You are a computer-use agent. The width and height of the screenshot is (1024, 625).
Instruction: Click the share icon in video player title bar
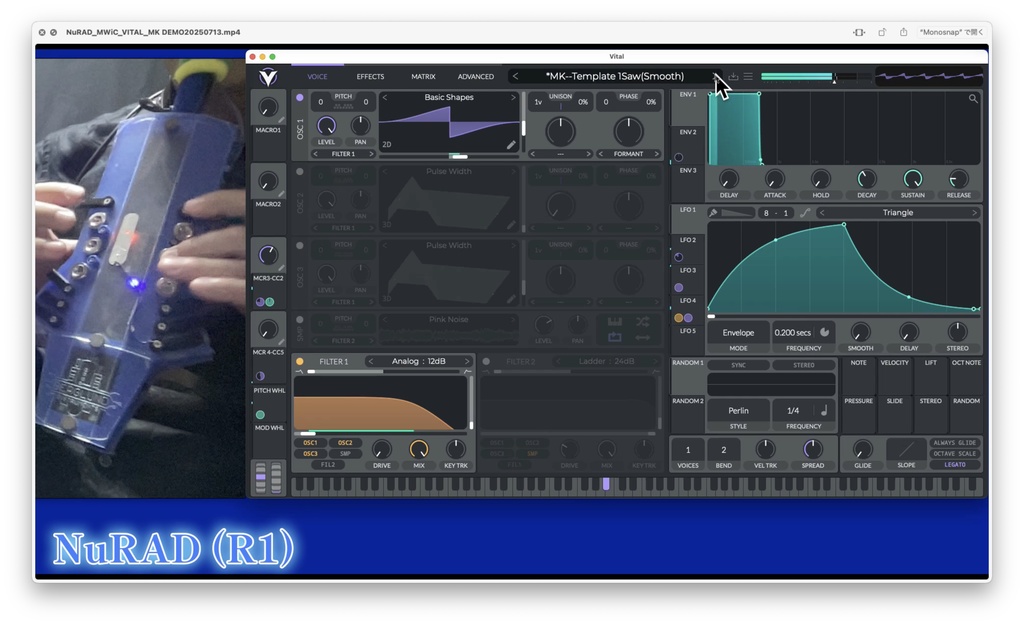click(x=904, y=32)
